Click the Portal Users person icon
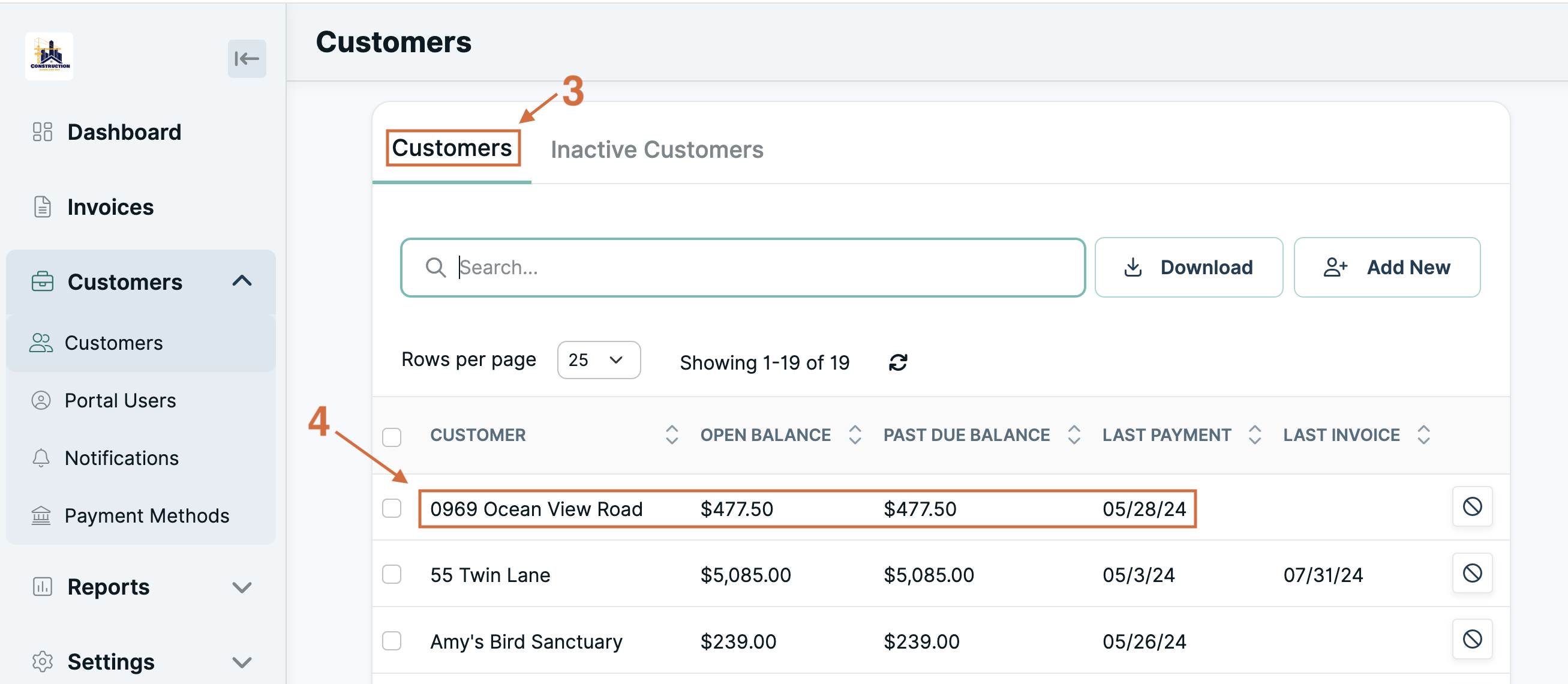 (x=41, y=401)
